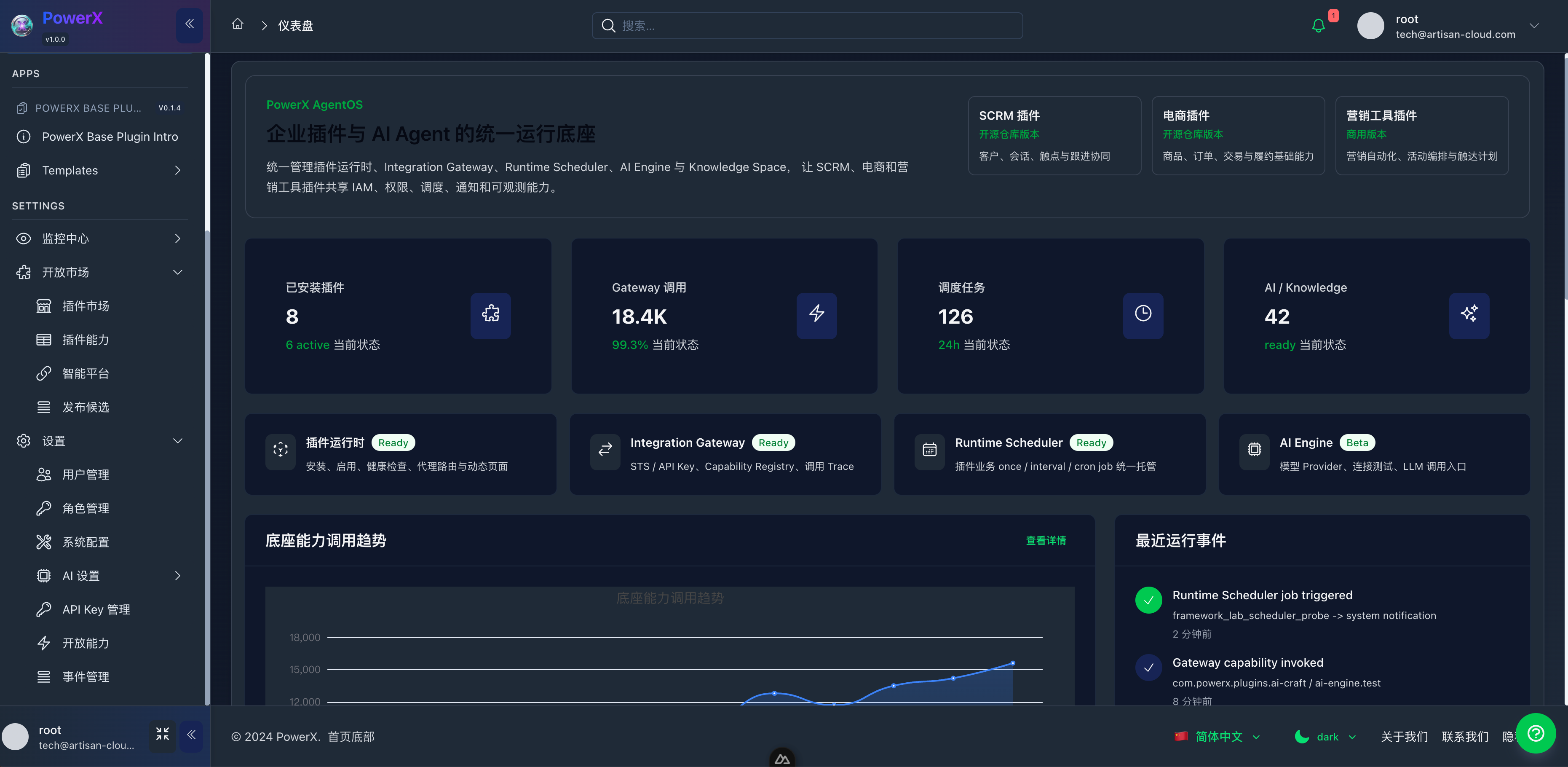This screenshot has height=767, width=1568.
Task: Collapse the 开放市场 section
Action: click(x=100, y=272)
